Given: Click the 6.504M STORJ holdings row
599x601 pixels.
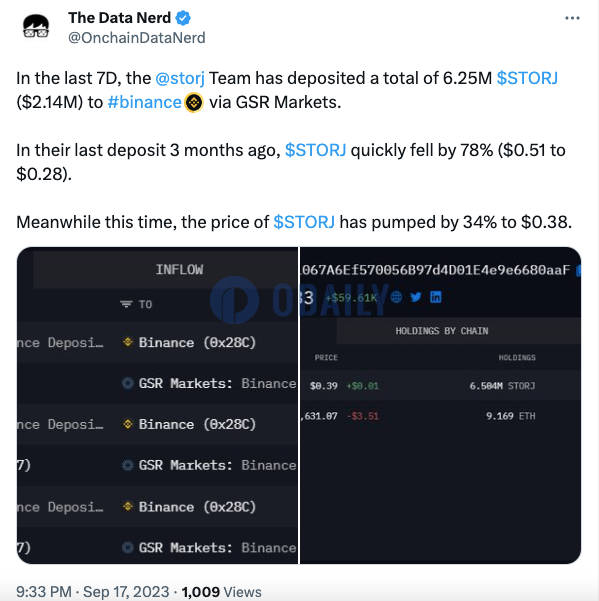Looking at the screenshot, I should click(x=440, y=386).
